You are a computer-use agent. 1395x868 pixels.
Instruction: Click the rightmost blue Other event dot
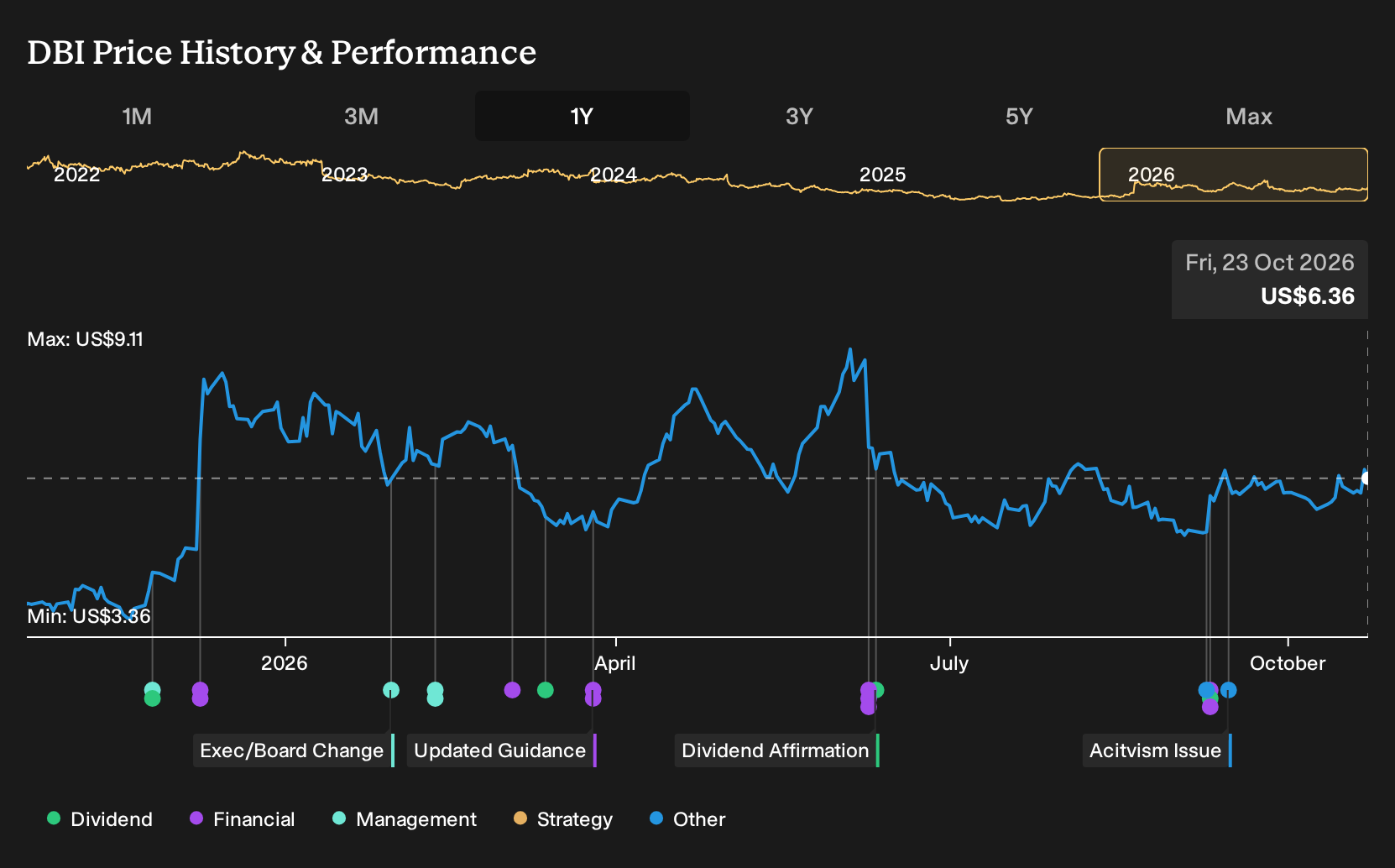point(1229,690)
